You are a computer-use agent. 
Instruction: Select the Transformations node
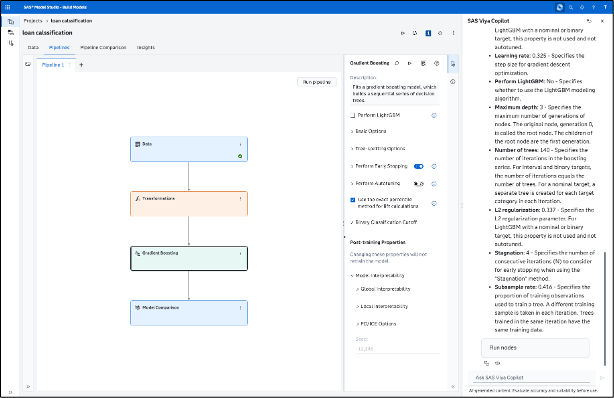[x=189, y=204]
